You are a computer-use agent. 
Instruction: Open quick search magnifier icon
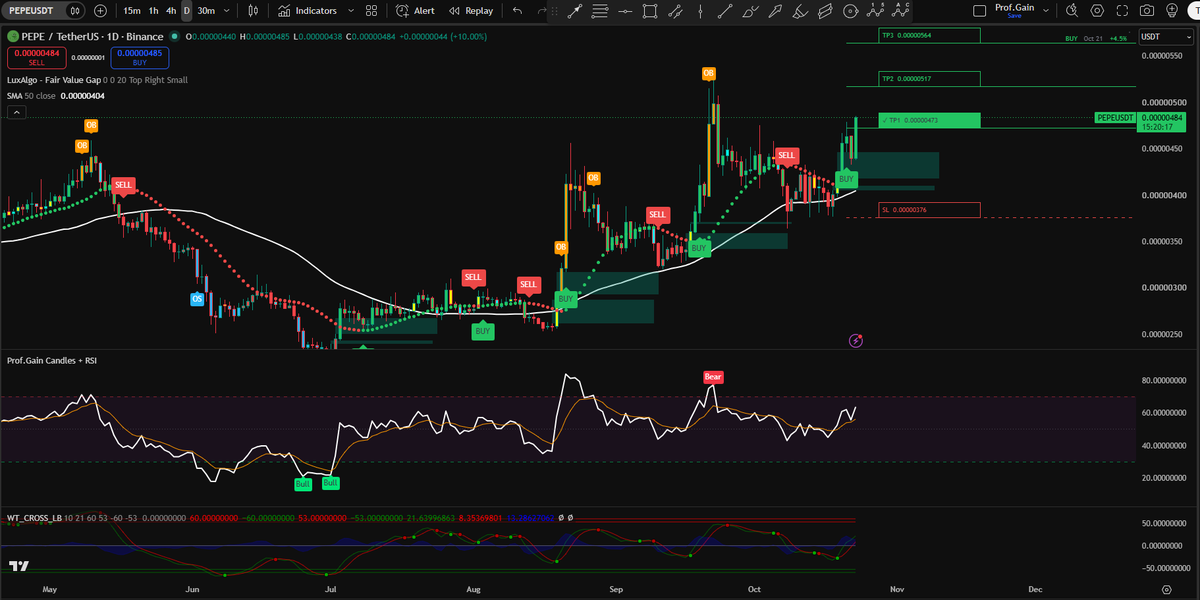pos(1071,10)
